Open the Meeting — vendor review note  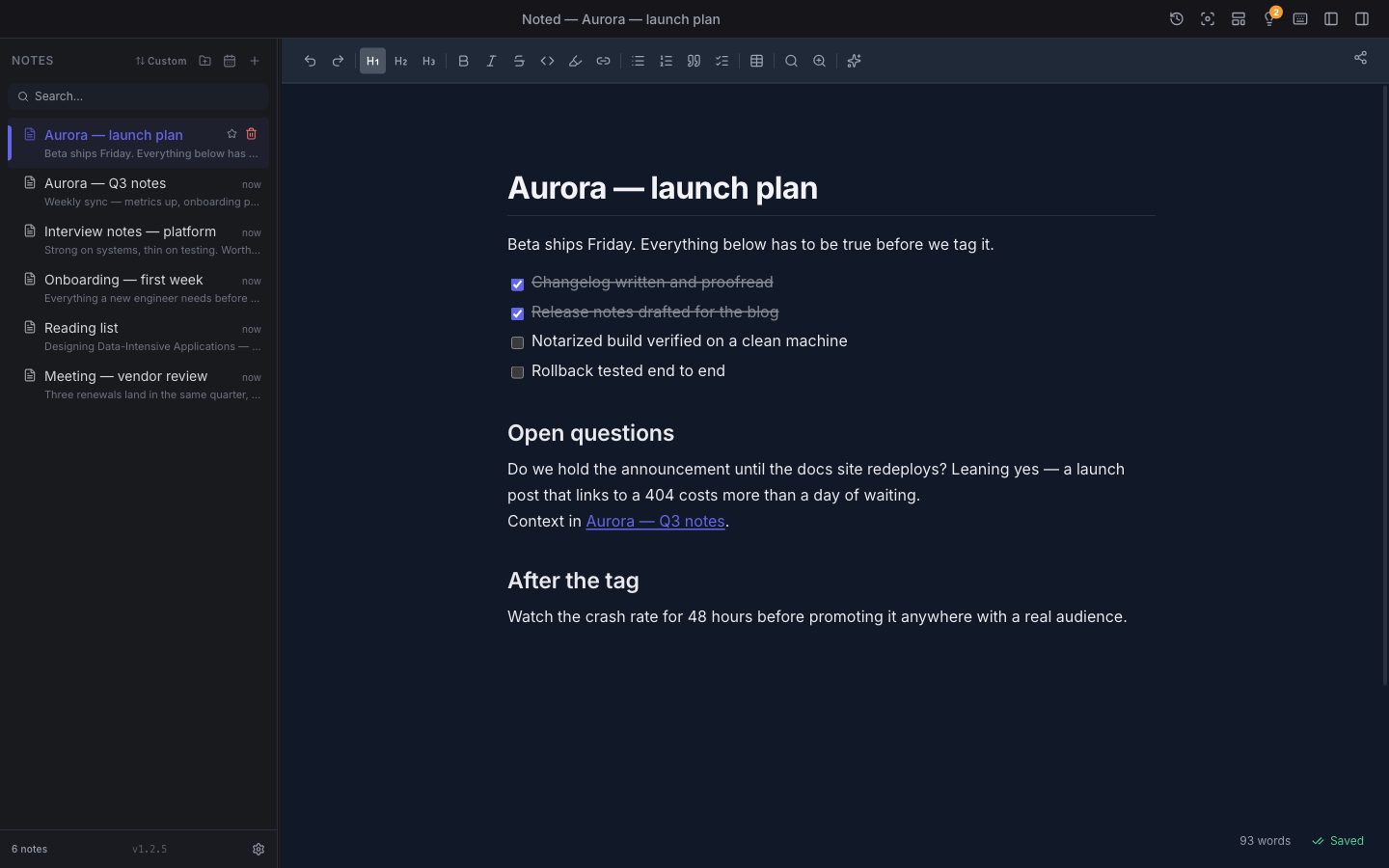pos(138,384)
